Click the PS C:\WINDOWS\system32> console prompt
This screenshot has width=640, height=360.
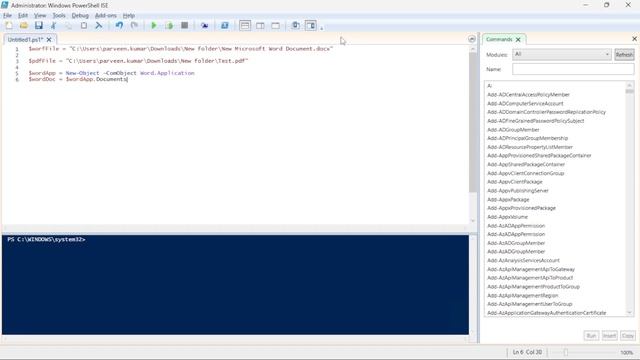tap(46, 240)
